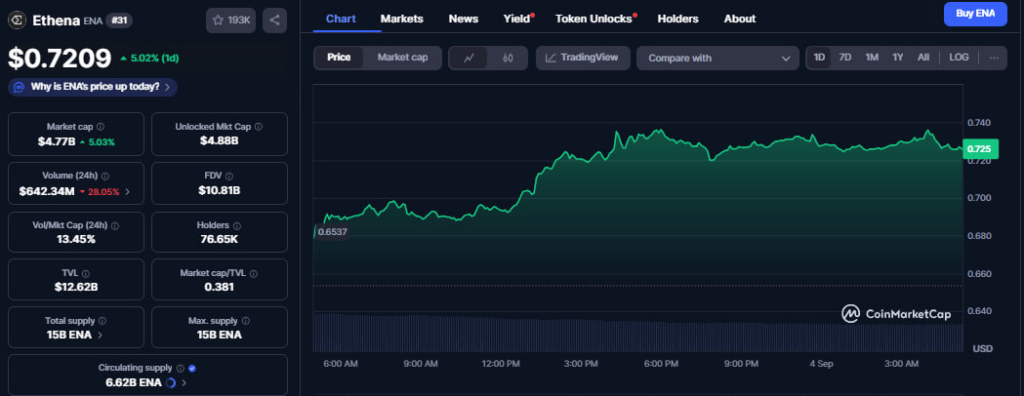Switch to the candlestick chart icon

click(508, 58)
